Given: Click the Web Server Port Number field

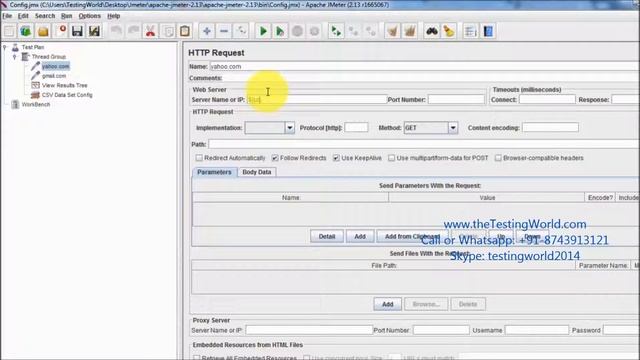Looking at the screenshot, I should (456, 100).
